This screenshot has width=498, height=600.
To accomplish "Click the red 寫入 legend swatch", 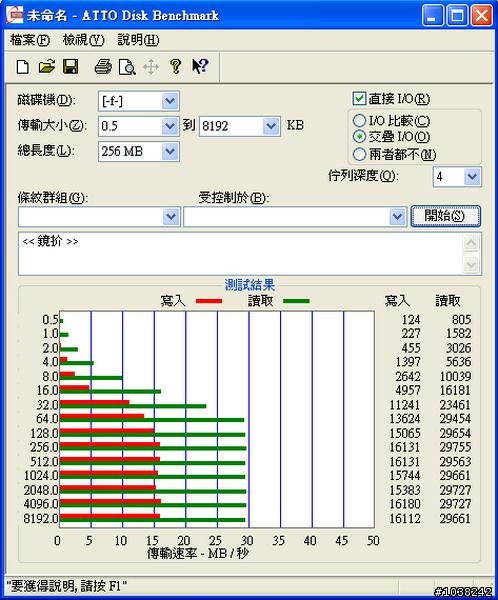I will [x=209, y=301].
